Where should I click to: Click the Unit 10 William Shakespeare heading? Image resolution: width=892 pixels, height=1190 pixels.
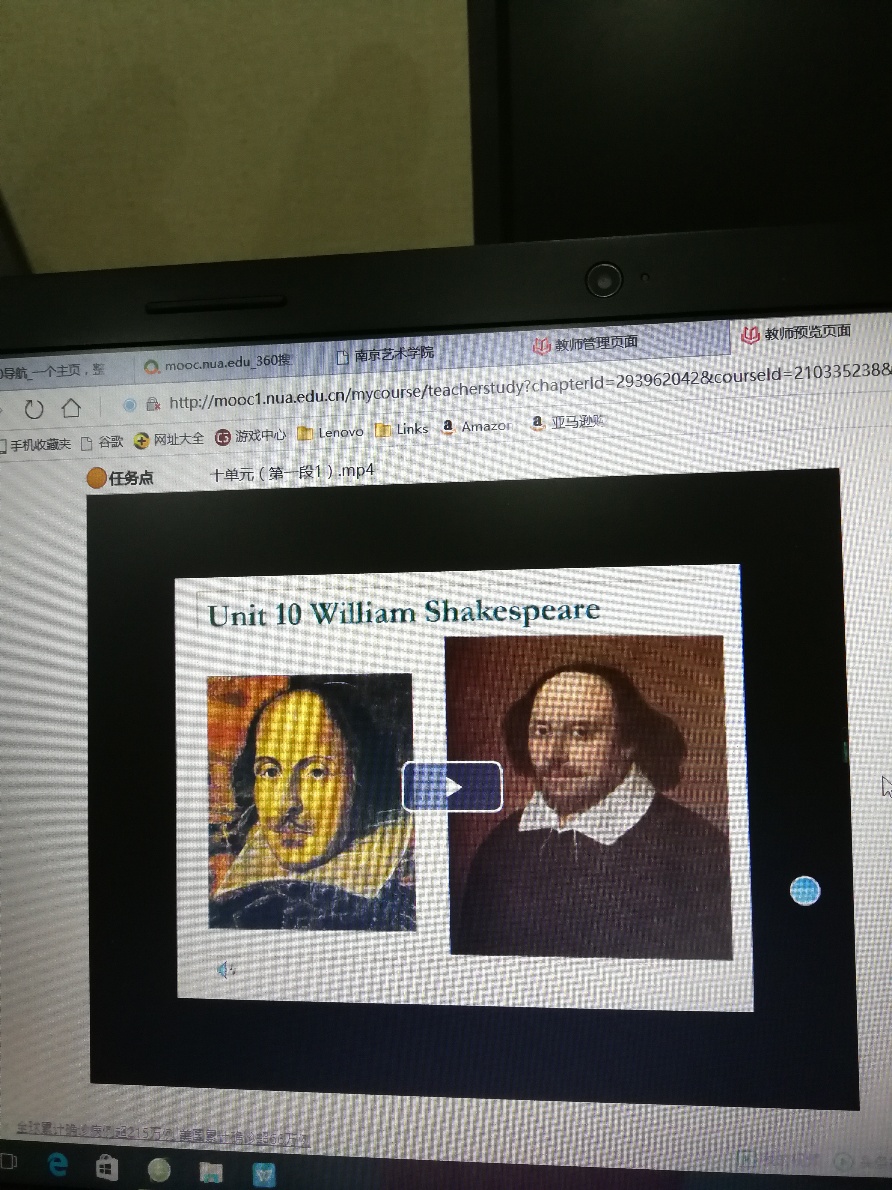tap(404, 612)
